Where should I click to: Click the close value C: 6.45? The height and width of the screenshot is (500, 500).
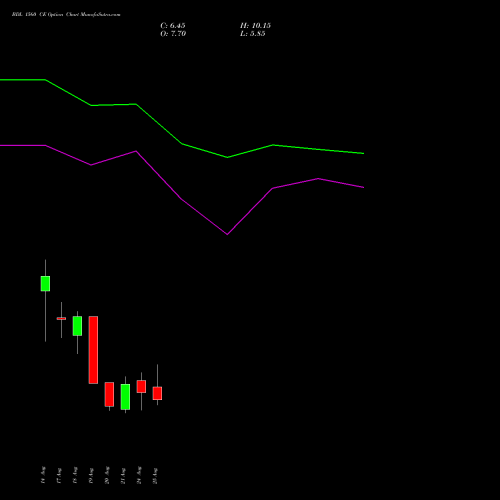click(x=173, y=26)
